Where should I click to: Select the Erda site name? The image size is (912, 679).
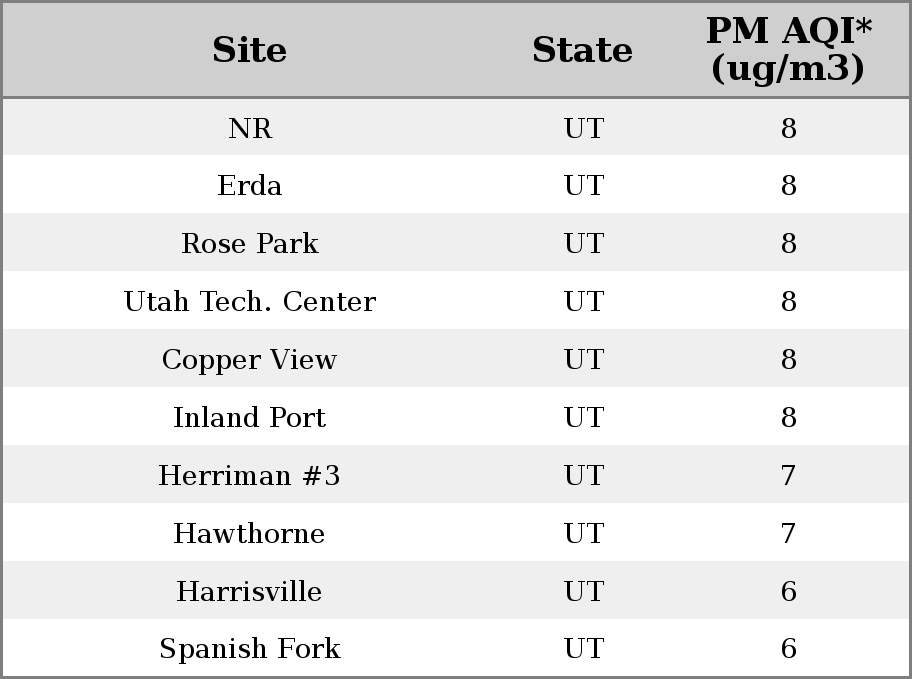point(250,186)
